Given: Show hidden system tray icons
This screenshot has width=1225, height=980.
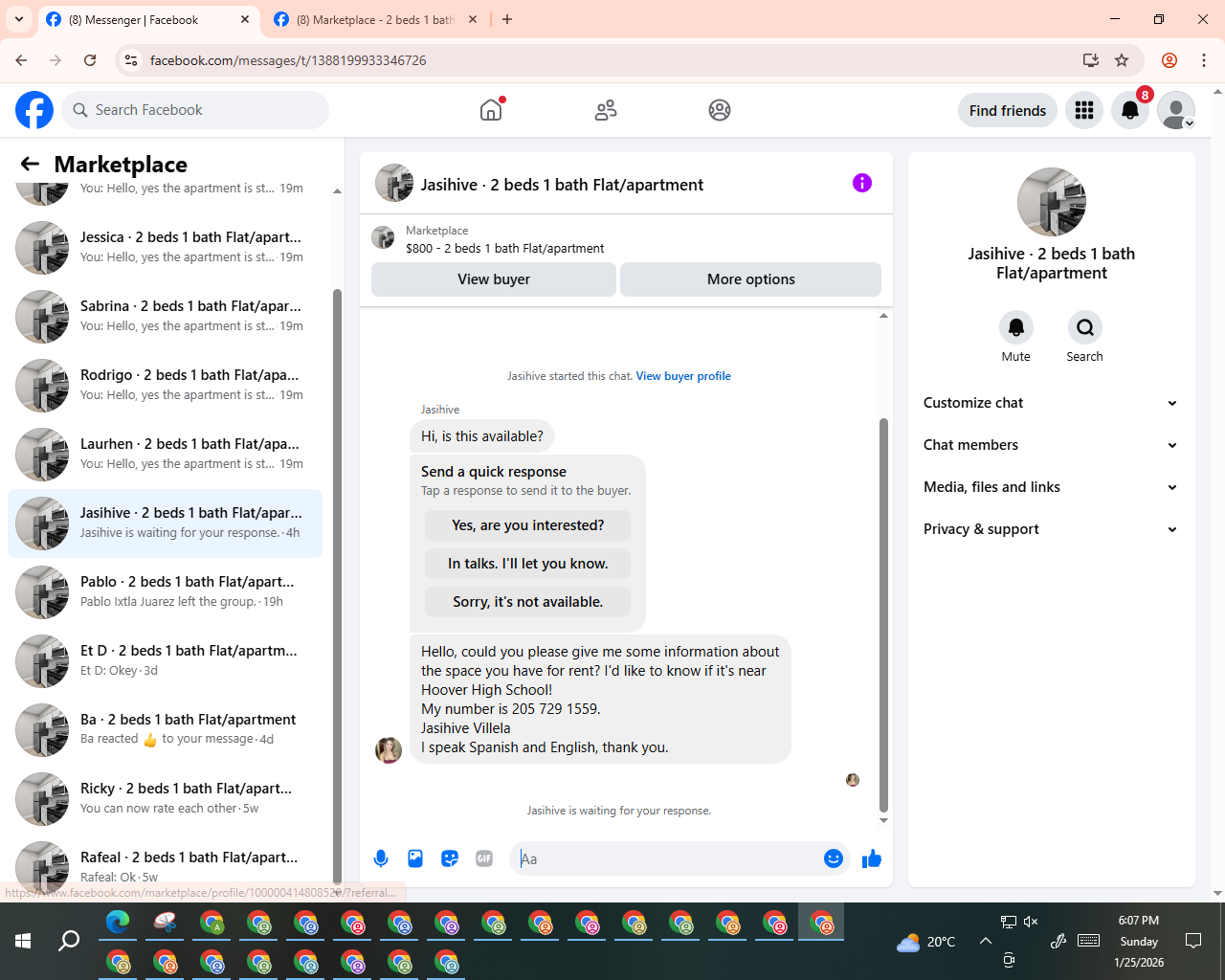Looking at the screenshot, I should [x=985, y=941].
